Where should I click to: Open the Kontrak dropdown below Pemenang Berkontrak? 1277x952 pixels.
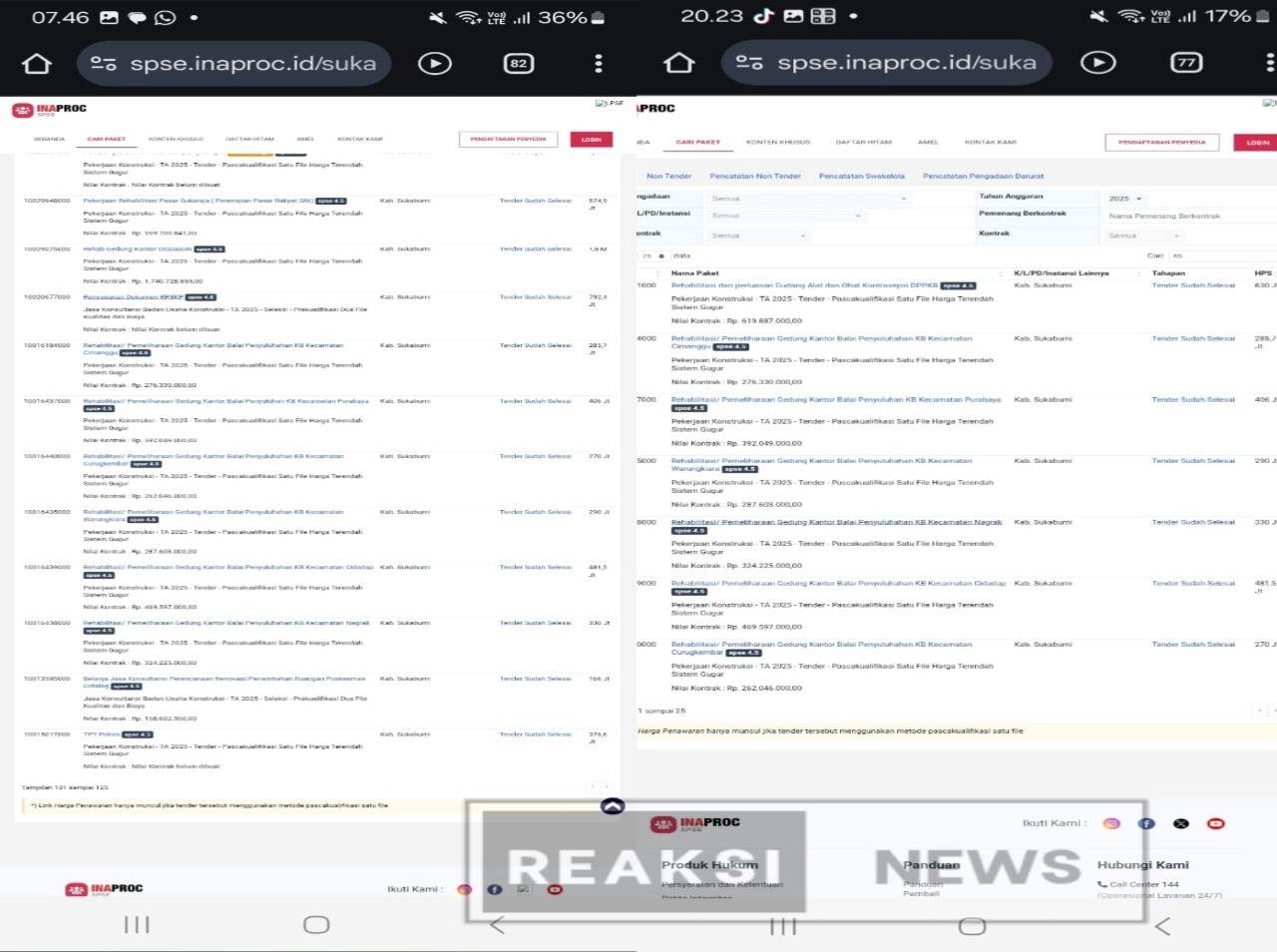click(x=1144, y=236)
